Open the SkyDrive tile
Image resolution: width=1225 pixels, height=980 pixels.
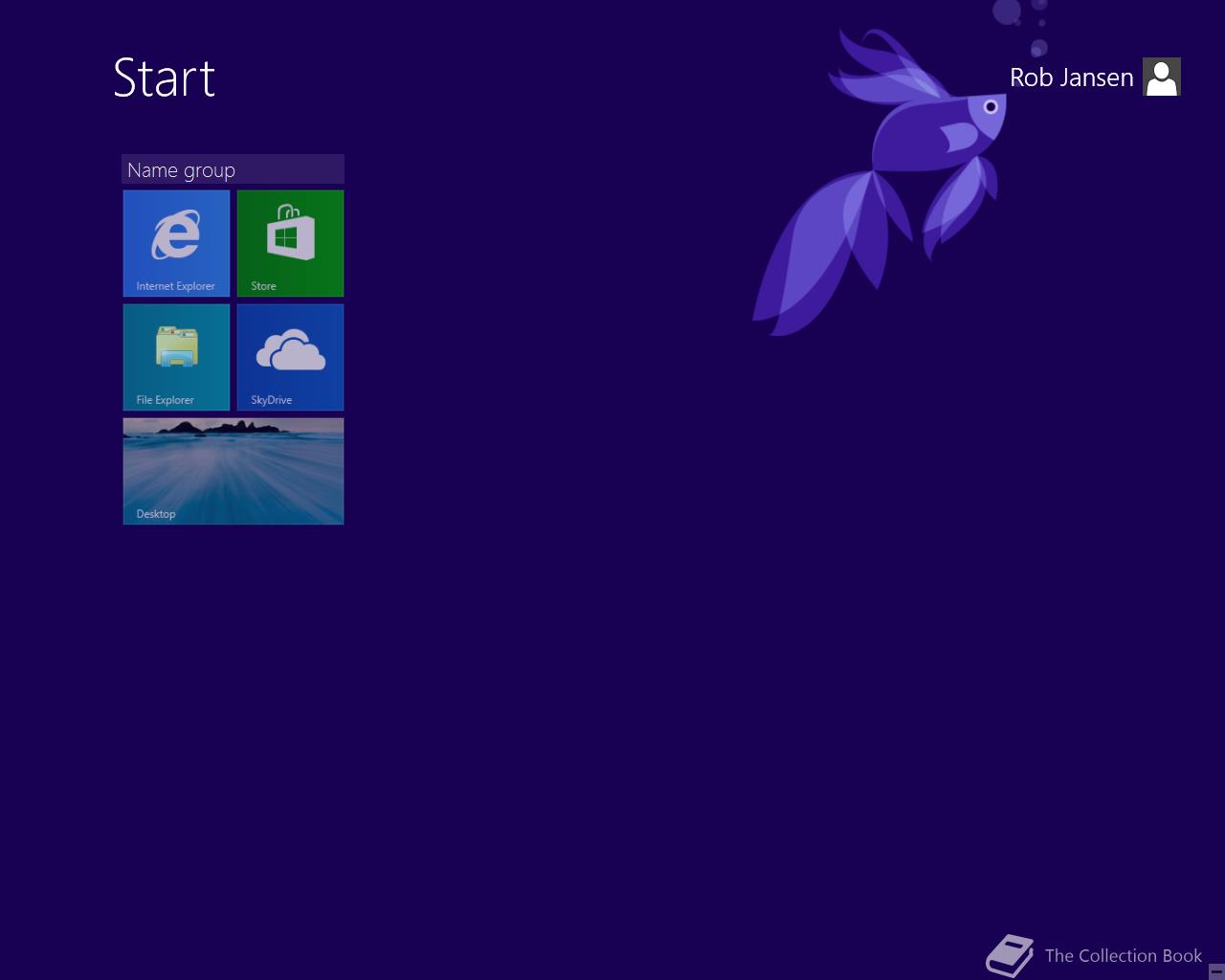(x=290, y=357)
